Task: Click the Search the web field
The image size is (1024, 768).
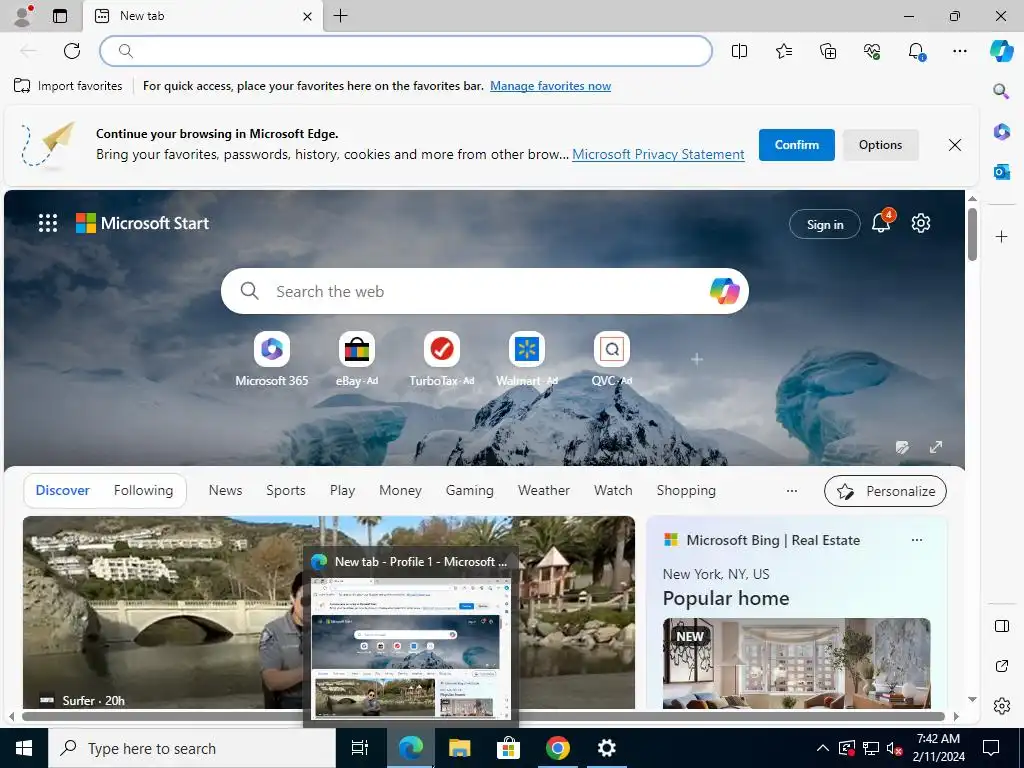Action: (485, 291)
